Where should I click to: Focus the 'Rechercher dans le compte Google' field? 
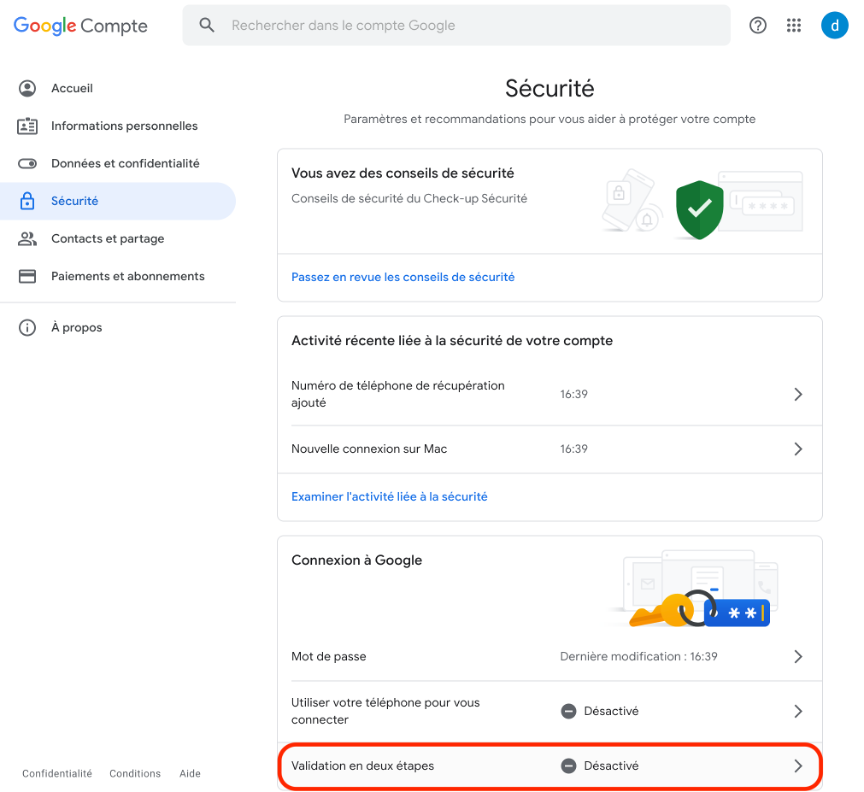[456, 25]
